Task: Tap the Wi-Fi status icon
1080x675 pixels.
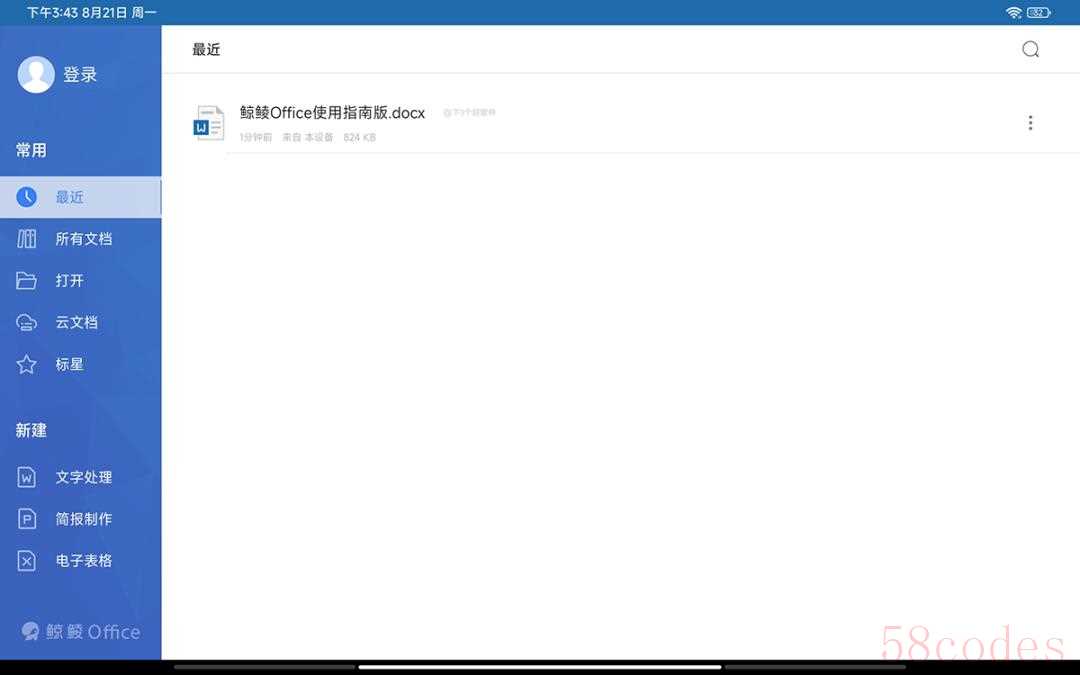Action: pos(1013,12)
